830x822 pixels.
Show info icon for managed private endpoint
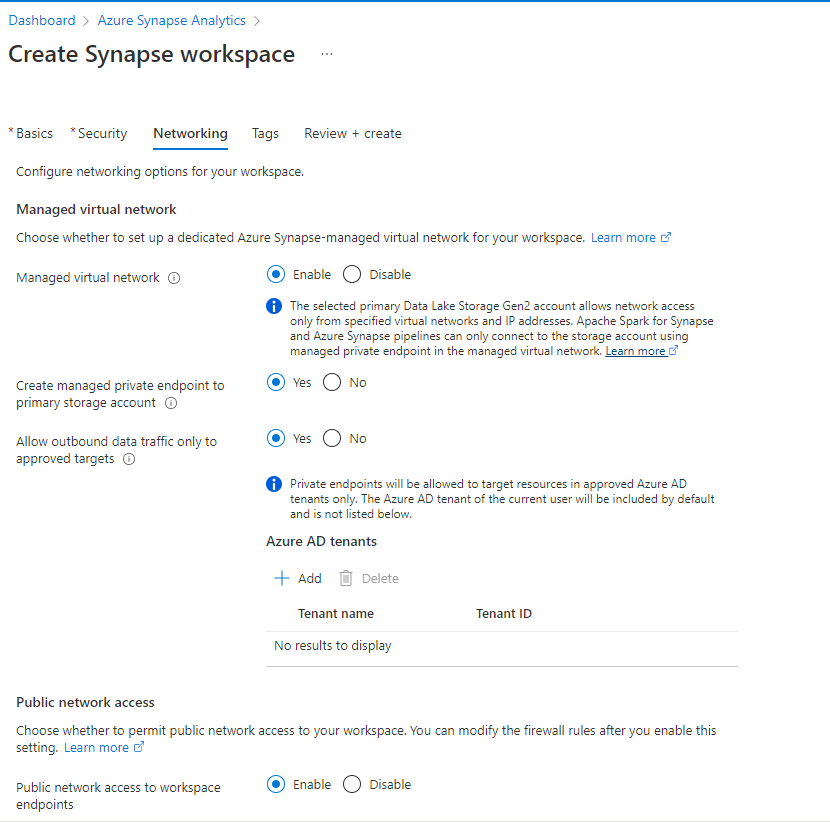171,403
